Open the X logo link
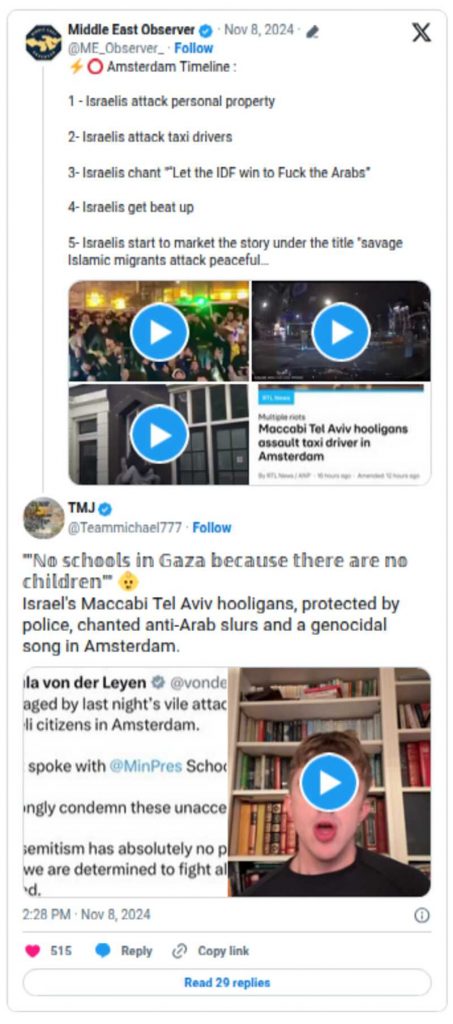 [x=421, y=33]
